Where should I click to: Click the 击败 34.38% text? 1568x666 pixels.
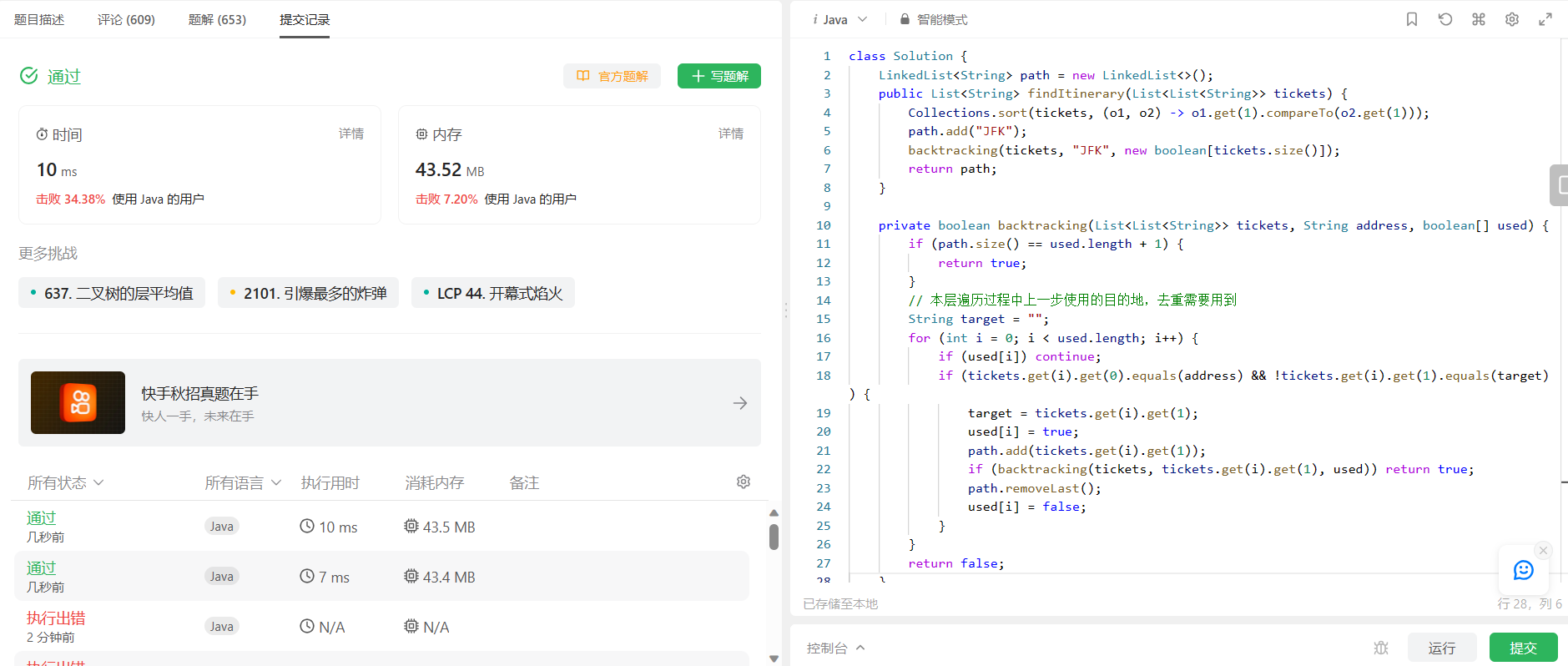point(70,199)
